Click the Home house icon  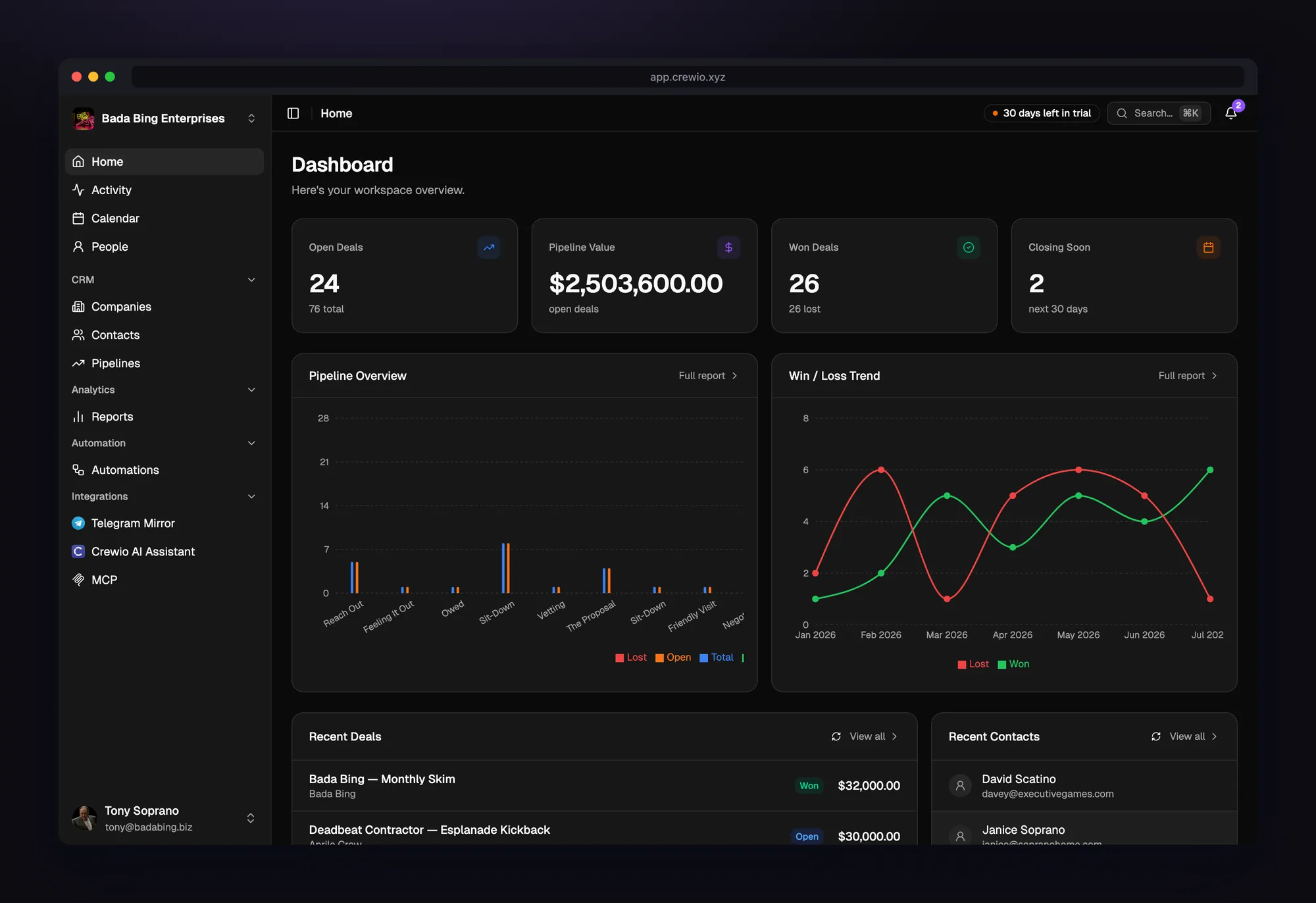coord(78,162)
